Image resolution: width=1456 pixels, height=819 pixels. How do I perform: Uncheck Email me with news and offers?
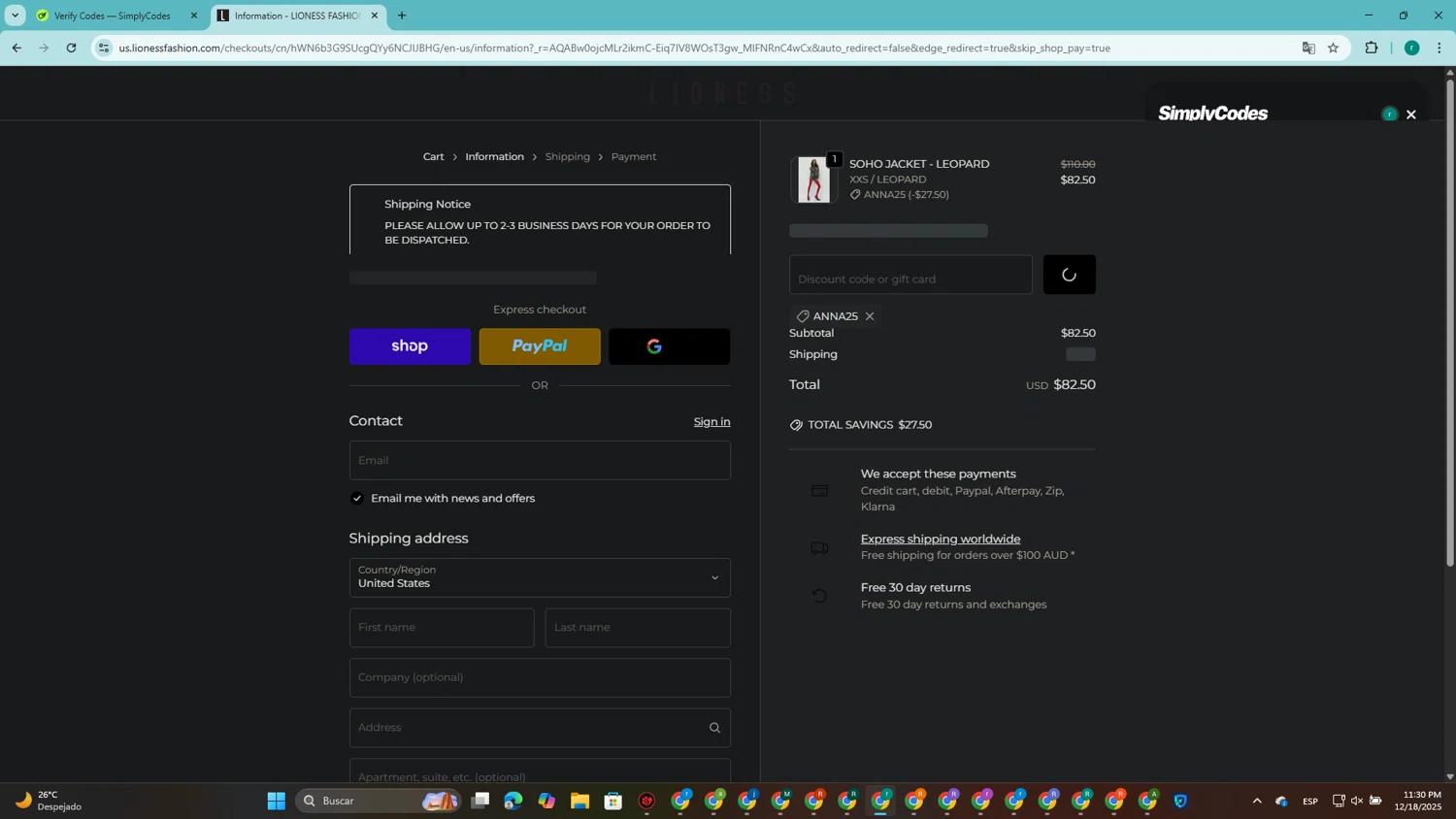pyautogui.click(x=357, y=498)
